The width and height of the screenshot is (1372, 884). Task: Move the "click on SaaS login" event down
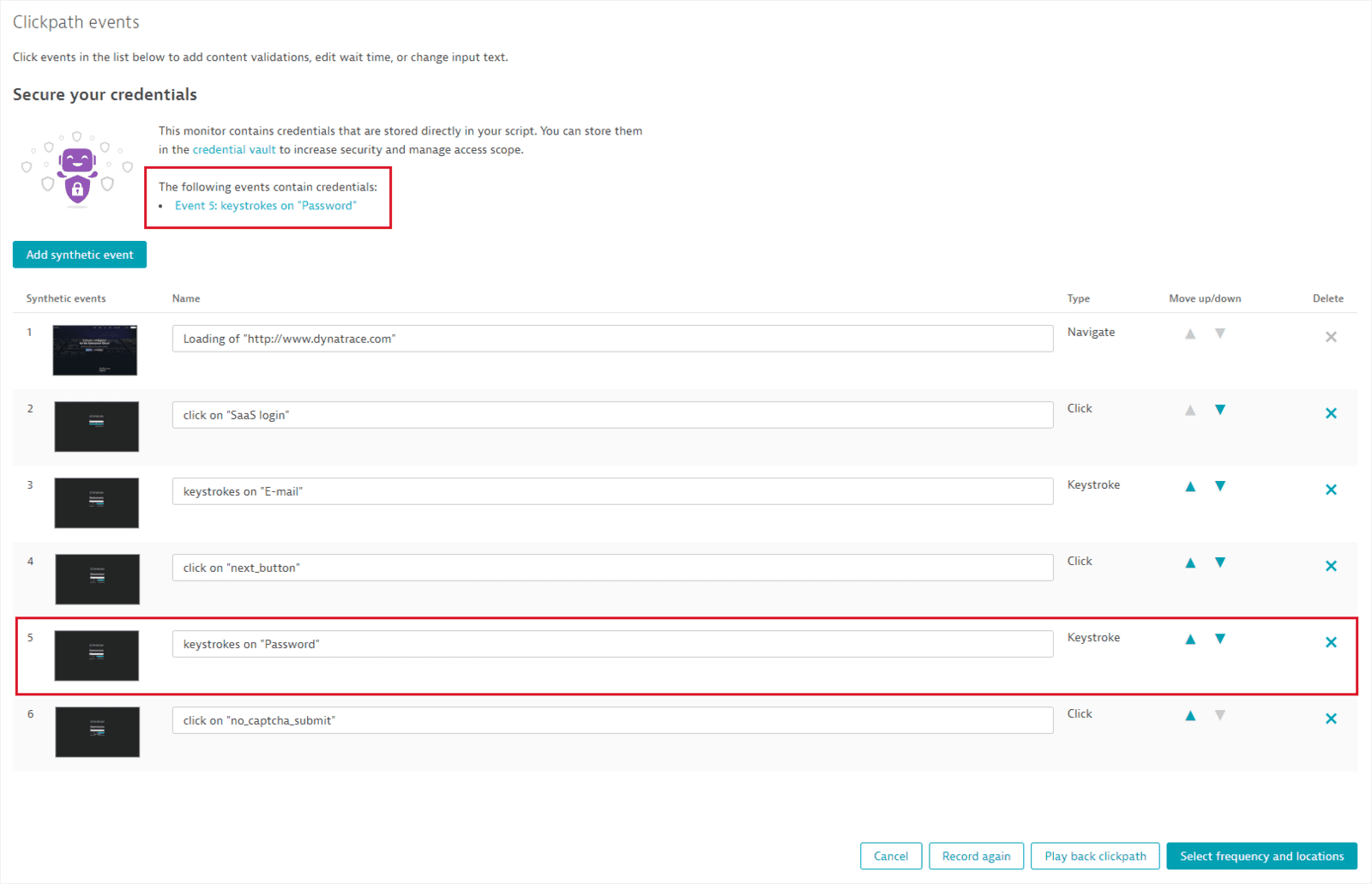pos(1220,410)
